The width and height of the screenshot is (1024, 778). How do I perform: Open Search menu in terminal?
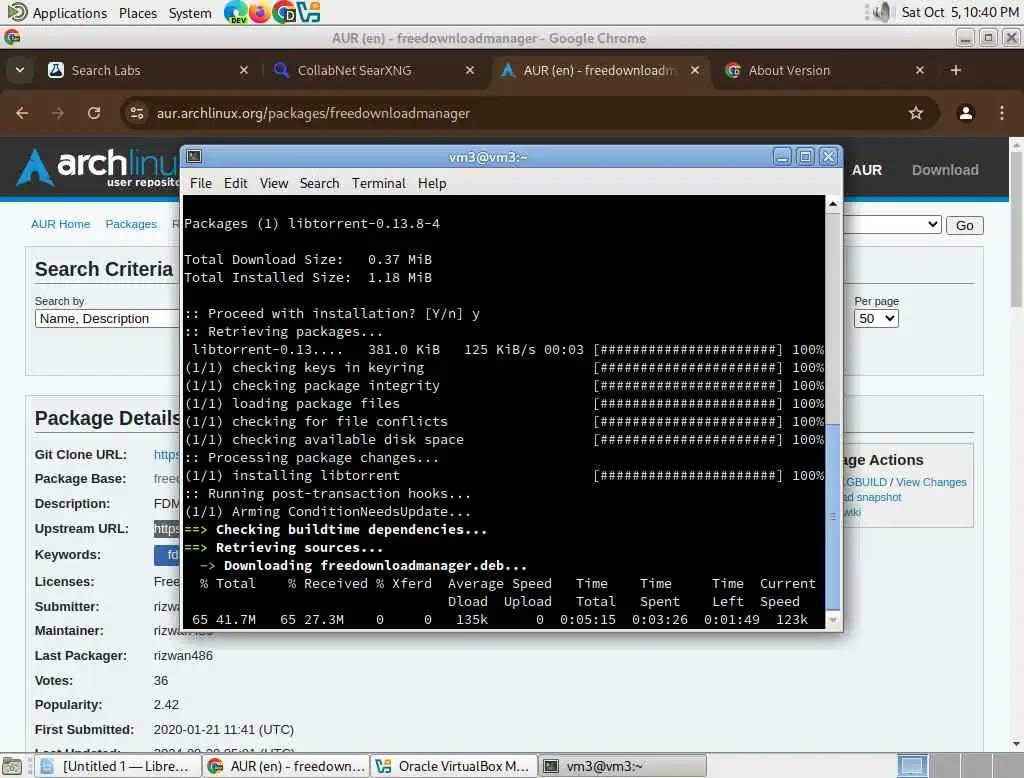click(319, 184)
